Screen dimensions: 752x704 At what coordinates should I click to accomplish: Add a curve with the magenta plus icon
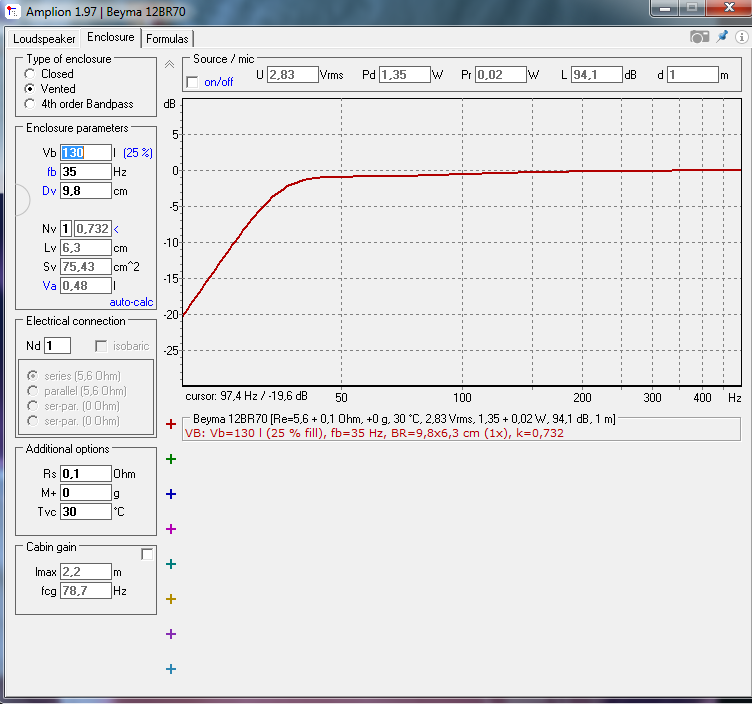(171, 529)
